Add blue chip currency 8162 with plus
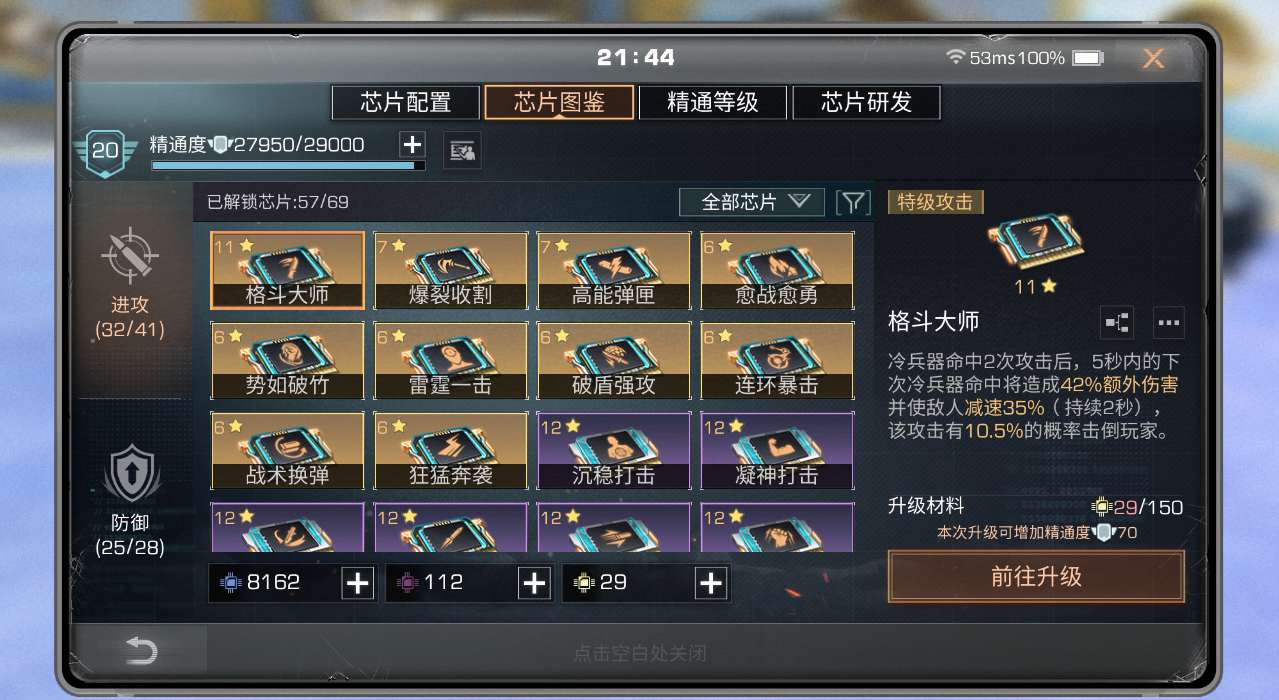 tap(358, 582)
